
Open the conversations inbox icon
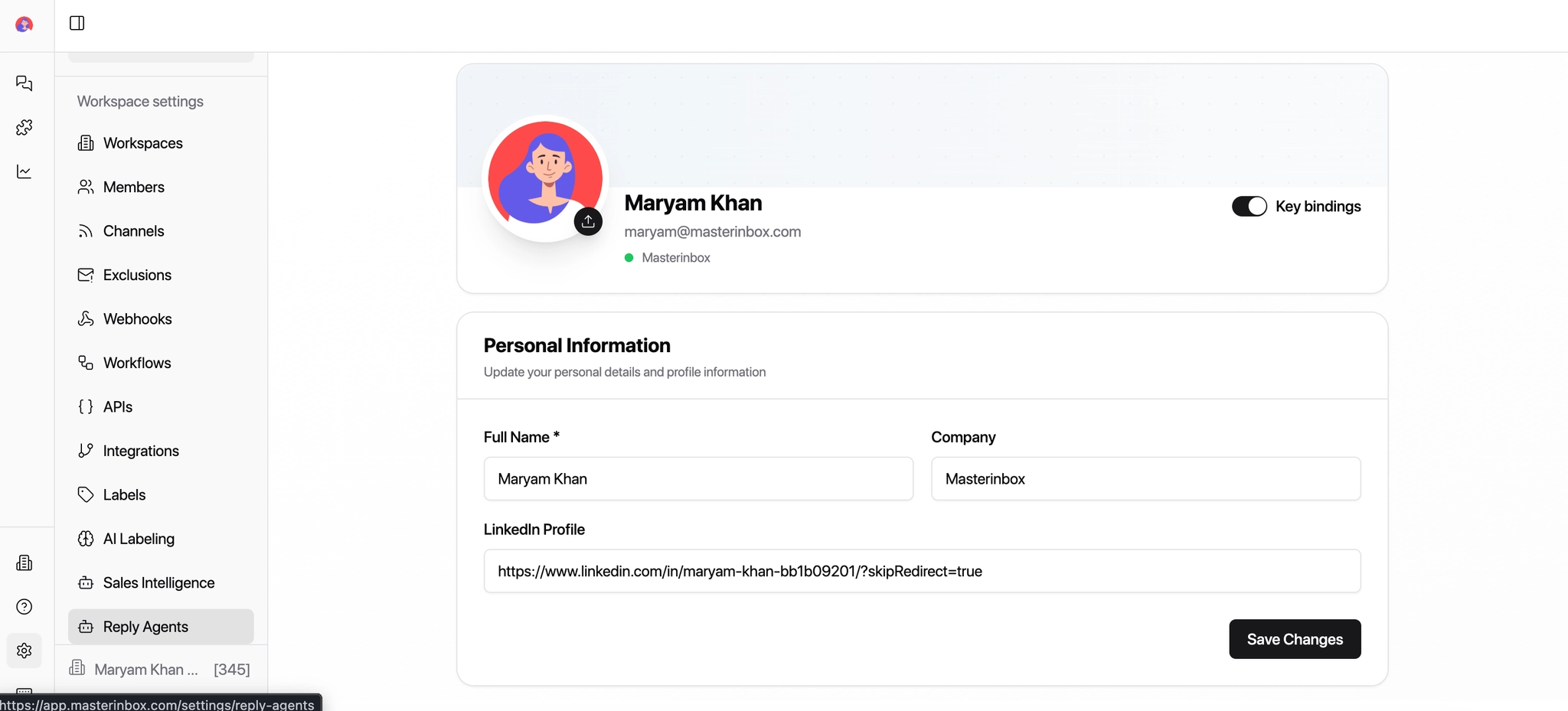(x=24, y=83)
